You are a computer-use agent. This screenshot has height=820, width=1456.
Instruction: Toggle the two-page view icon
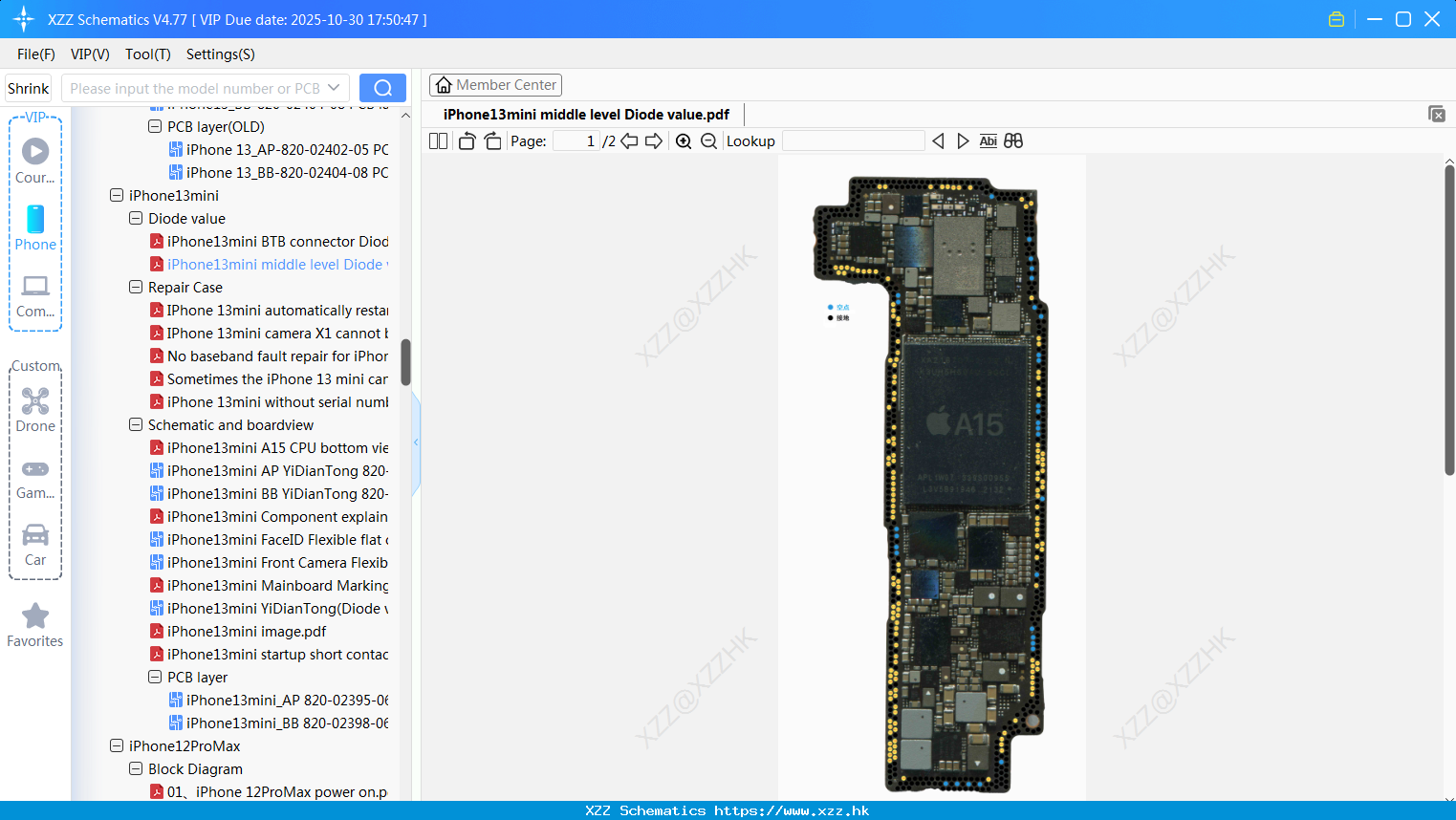tap(438, 141)
